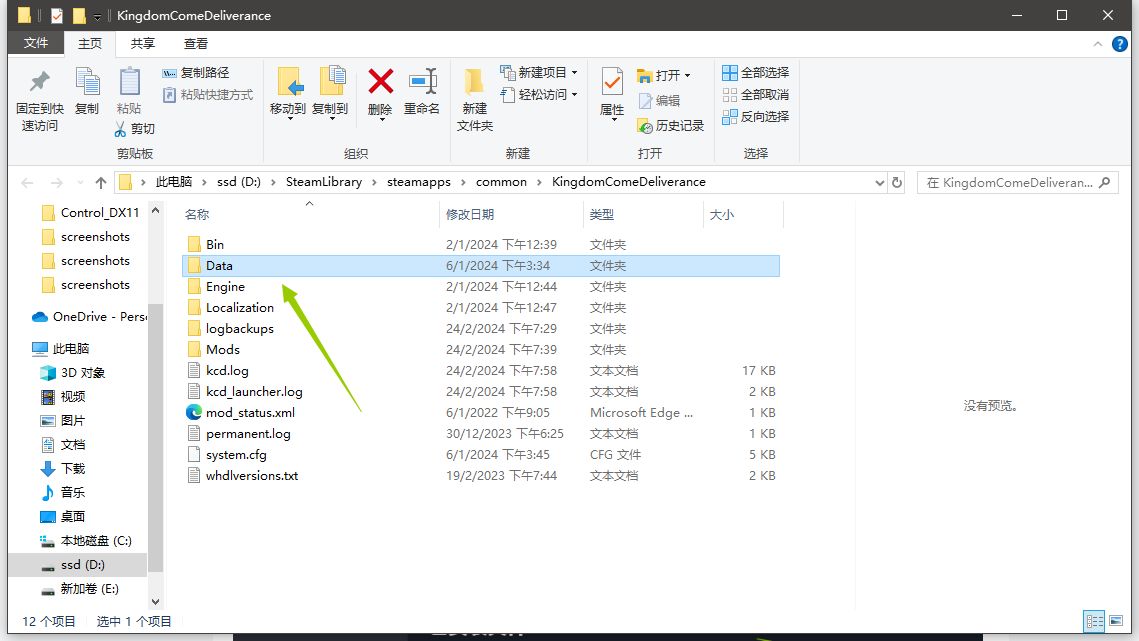
Task: Click Copy Path (复制路径)
Action: tap(195, 73)
